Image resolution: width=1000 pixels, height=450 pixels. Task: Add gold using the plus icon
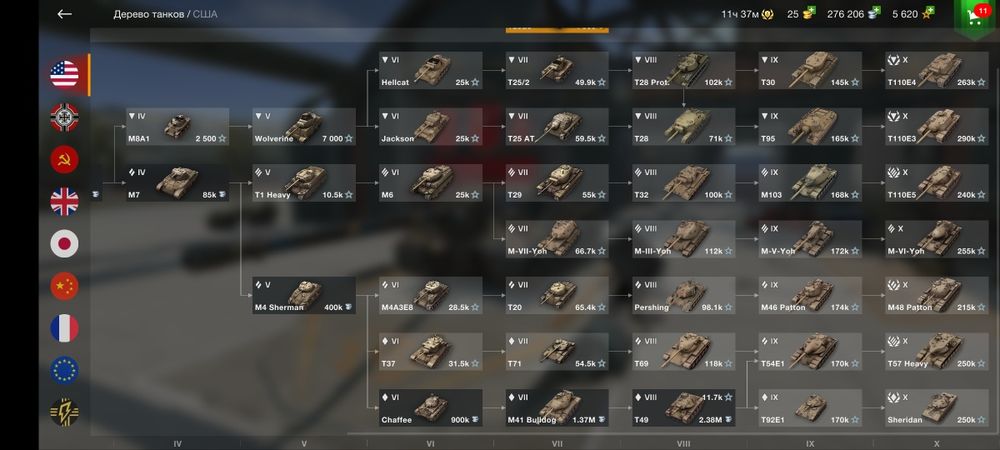coord(809,13)
